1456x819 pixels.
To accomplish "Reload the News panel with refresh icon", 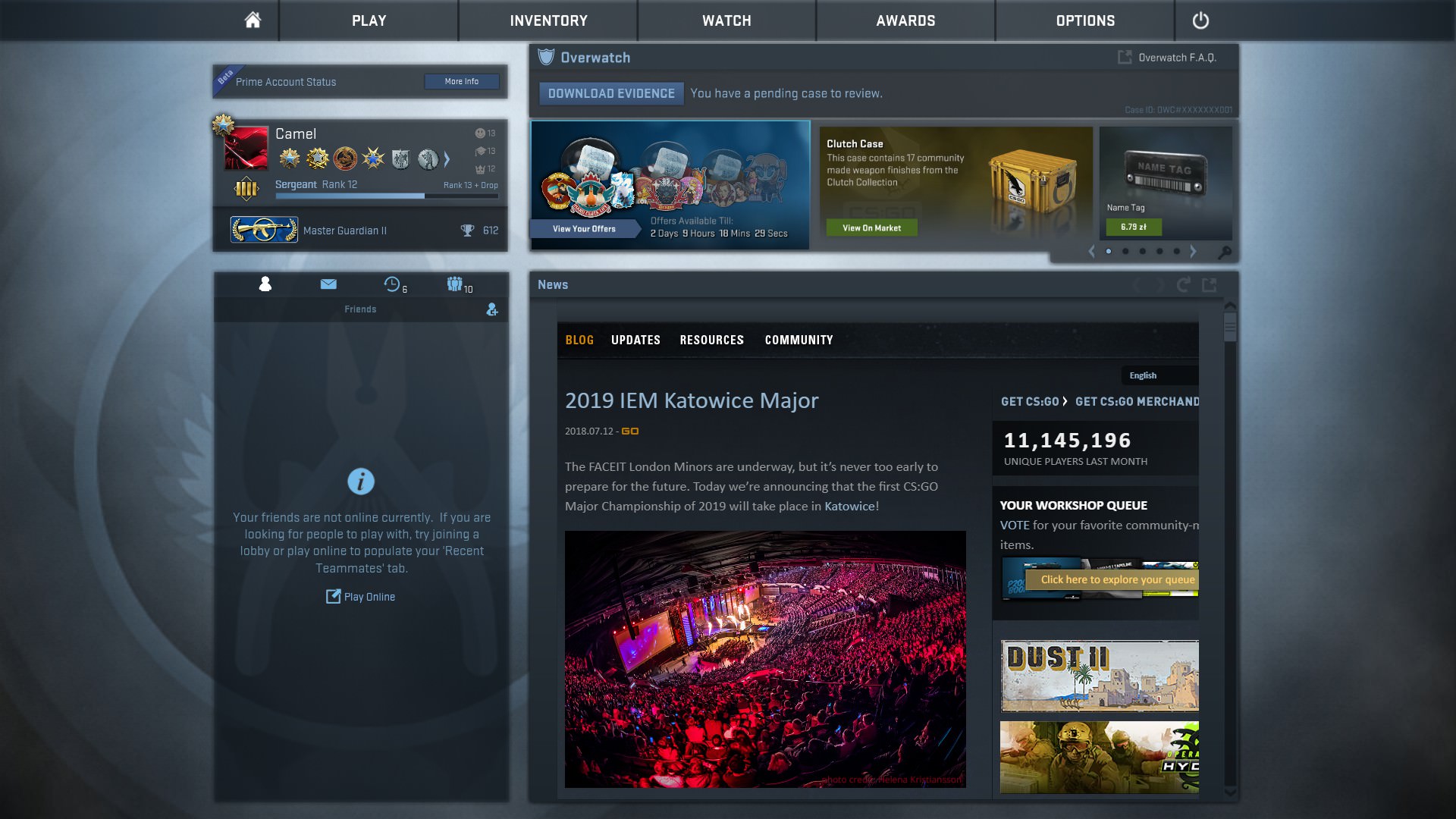I will pos(1183,284).
